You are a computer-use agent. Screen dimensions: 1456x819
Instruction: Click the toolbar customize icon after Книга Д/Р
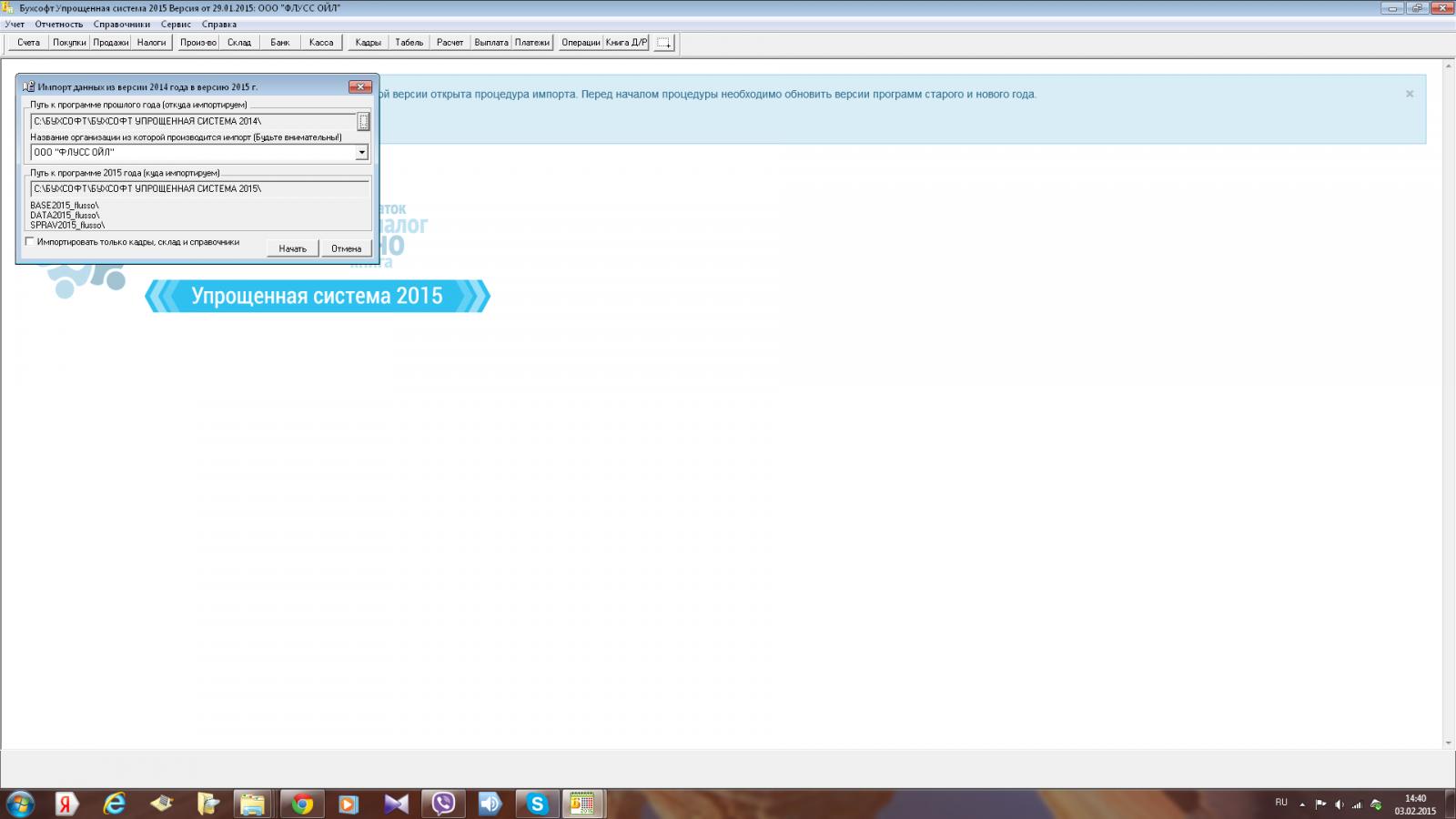point(664,43)
